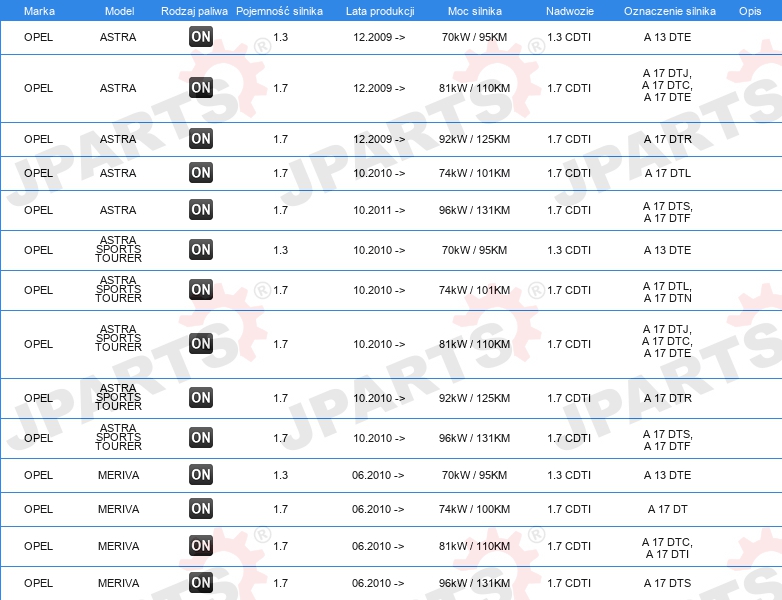Select 'ASTRA' model in 10.2011 row

[x=118, y=210]
